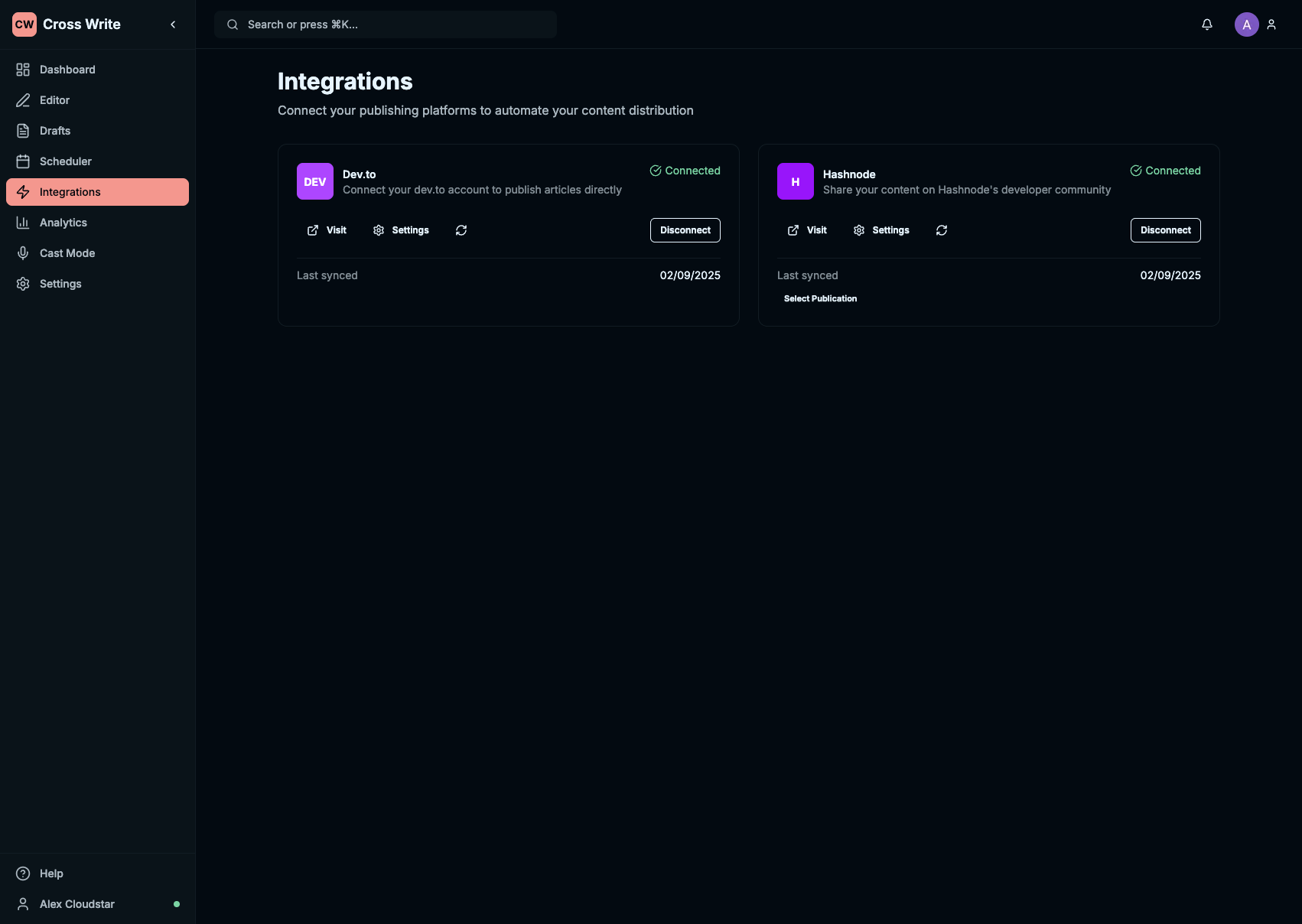
Task: Open Alex Cloudstar account menu
Action: click(x=77, y=904)
